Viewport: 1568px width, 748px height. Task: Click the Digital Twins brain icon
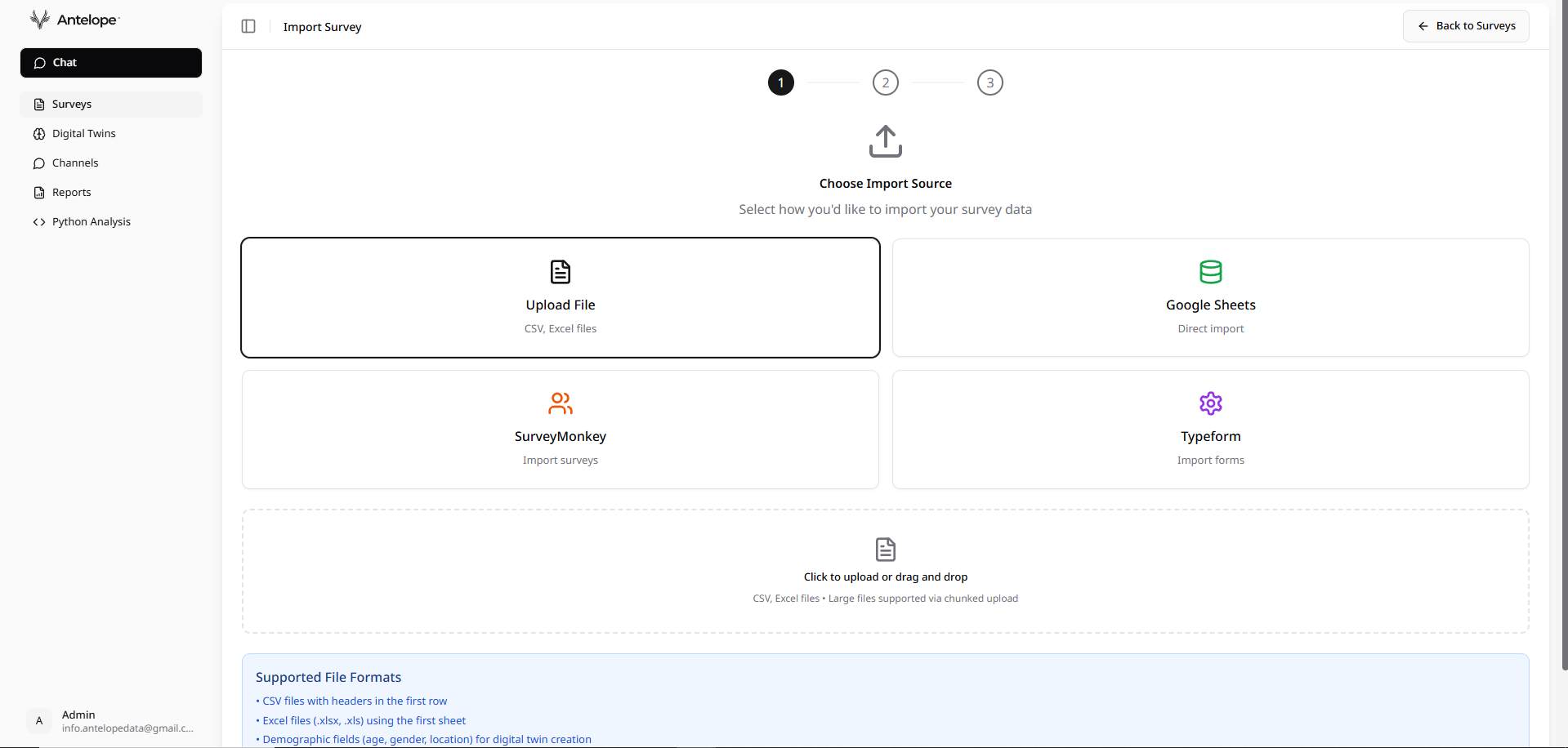(39, 133)
